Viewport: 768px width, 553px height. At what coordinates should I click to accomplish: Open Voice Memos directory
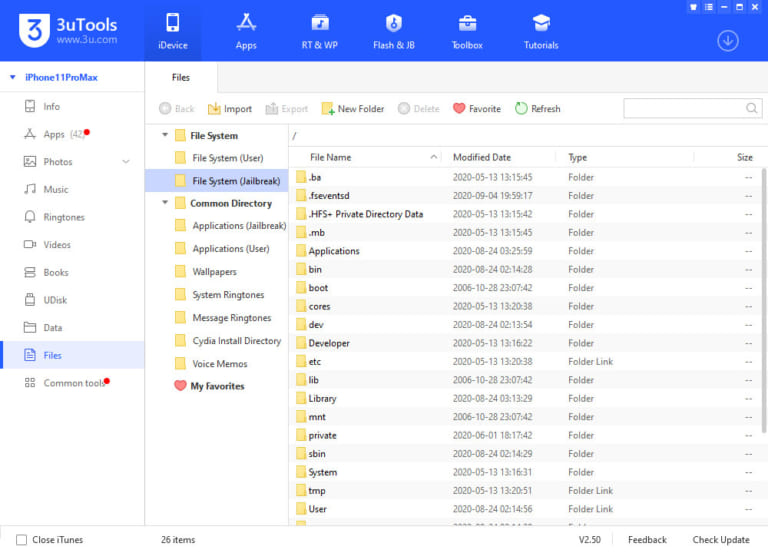pos(216,364)
